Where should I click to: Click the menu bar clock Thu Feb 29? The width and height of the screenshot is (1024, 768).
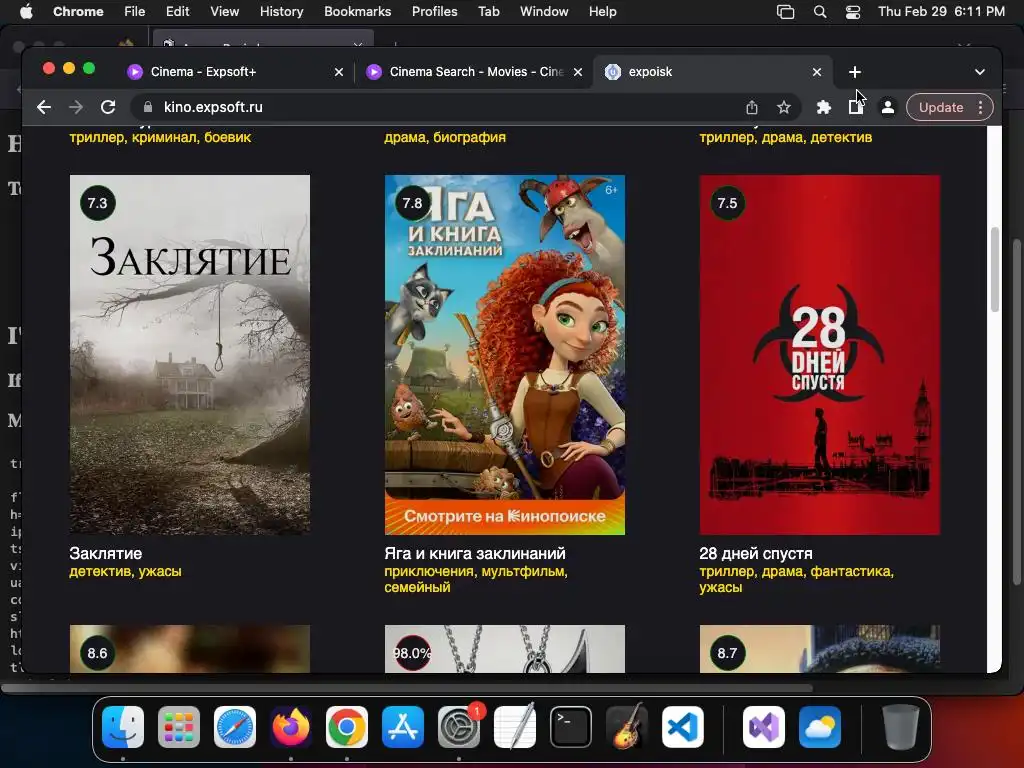click(x=941, y=12)
